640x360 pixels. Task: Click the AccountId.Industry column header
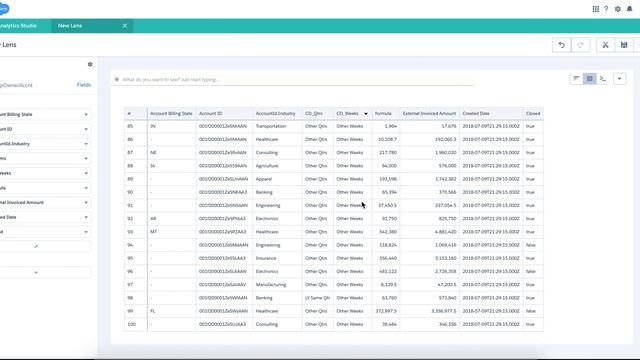[277, 113]
